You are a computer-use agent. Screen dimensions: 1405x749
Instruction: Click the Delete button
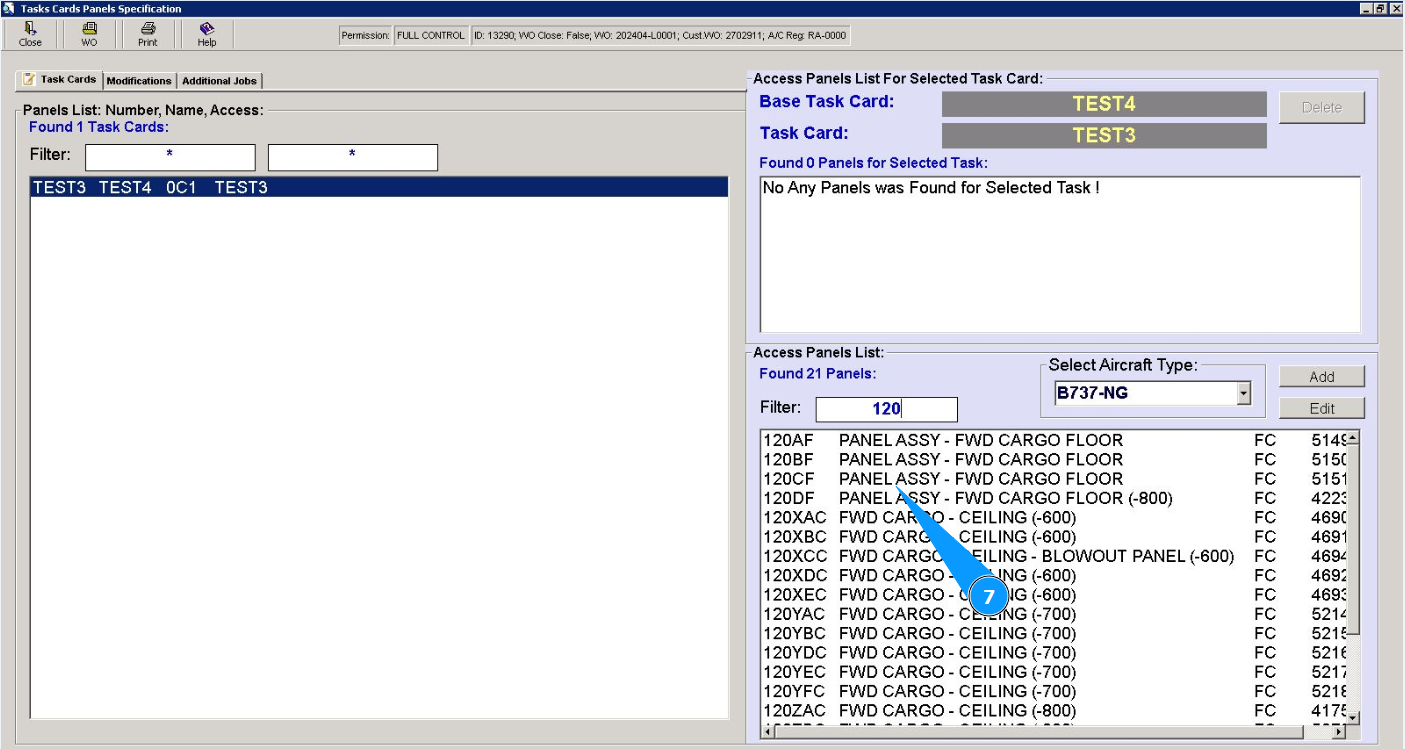tap(1322, 108)
